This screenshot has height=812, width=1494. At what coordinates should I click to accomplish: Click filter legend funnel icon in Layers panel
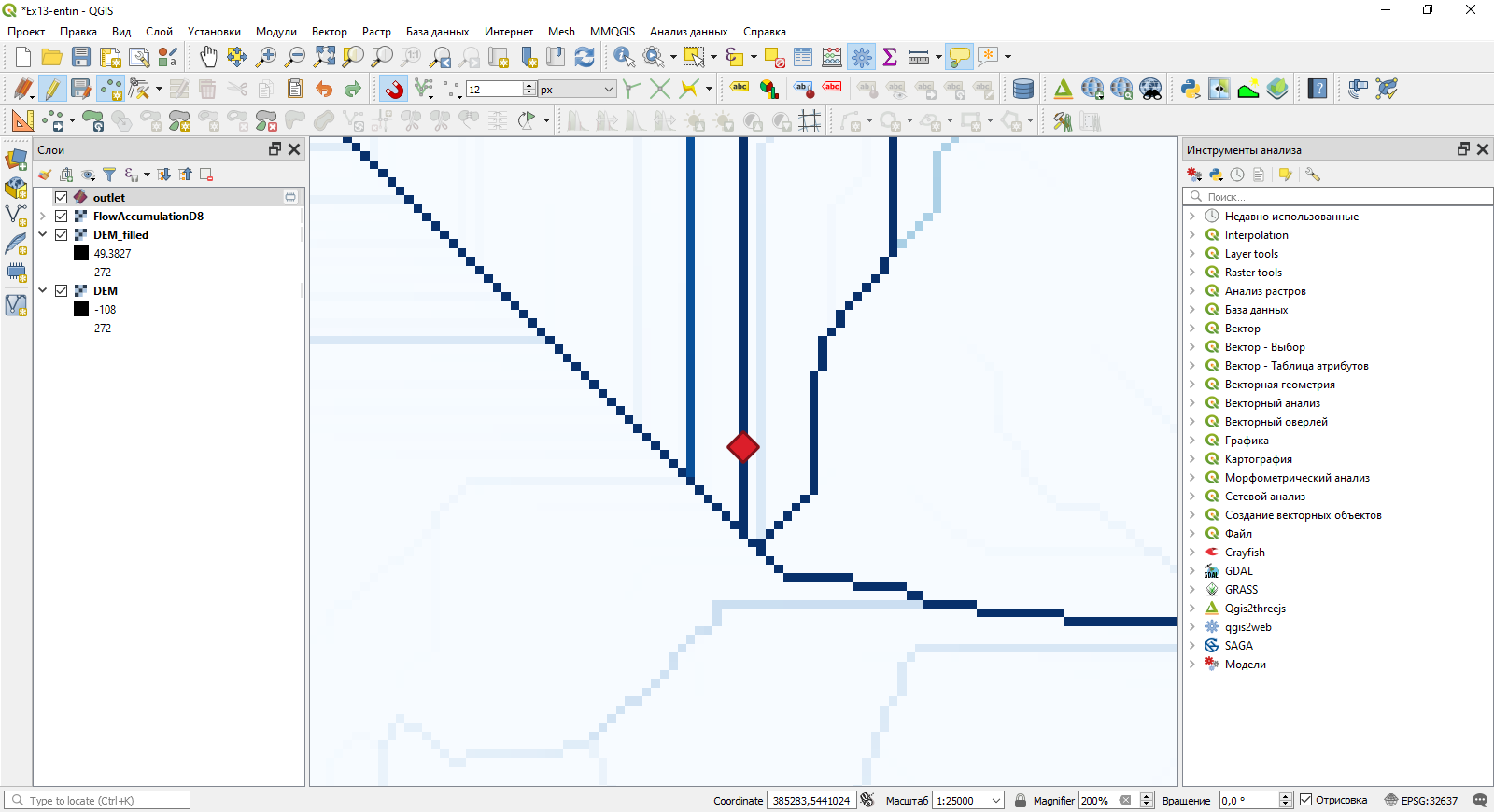click(x=109, y=175)
